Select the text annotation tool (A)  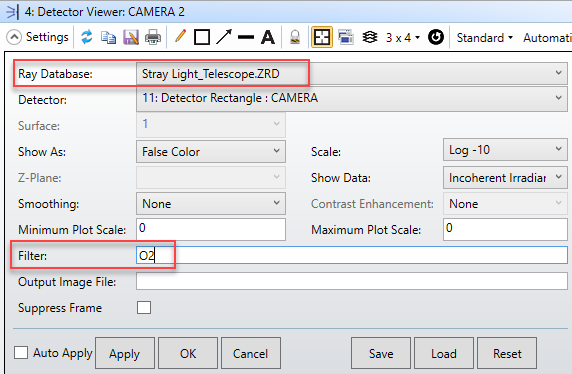pos(268,37)
